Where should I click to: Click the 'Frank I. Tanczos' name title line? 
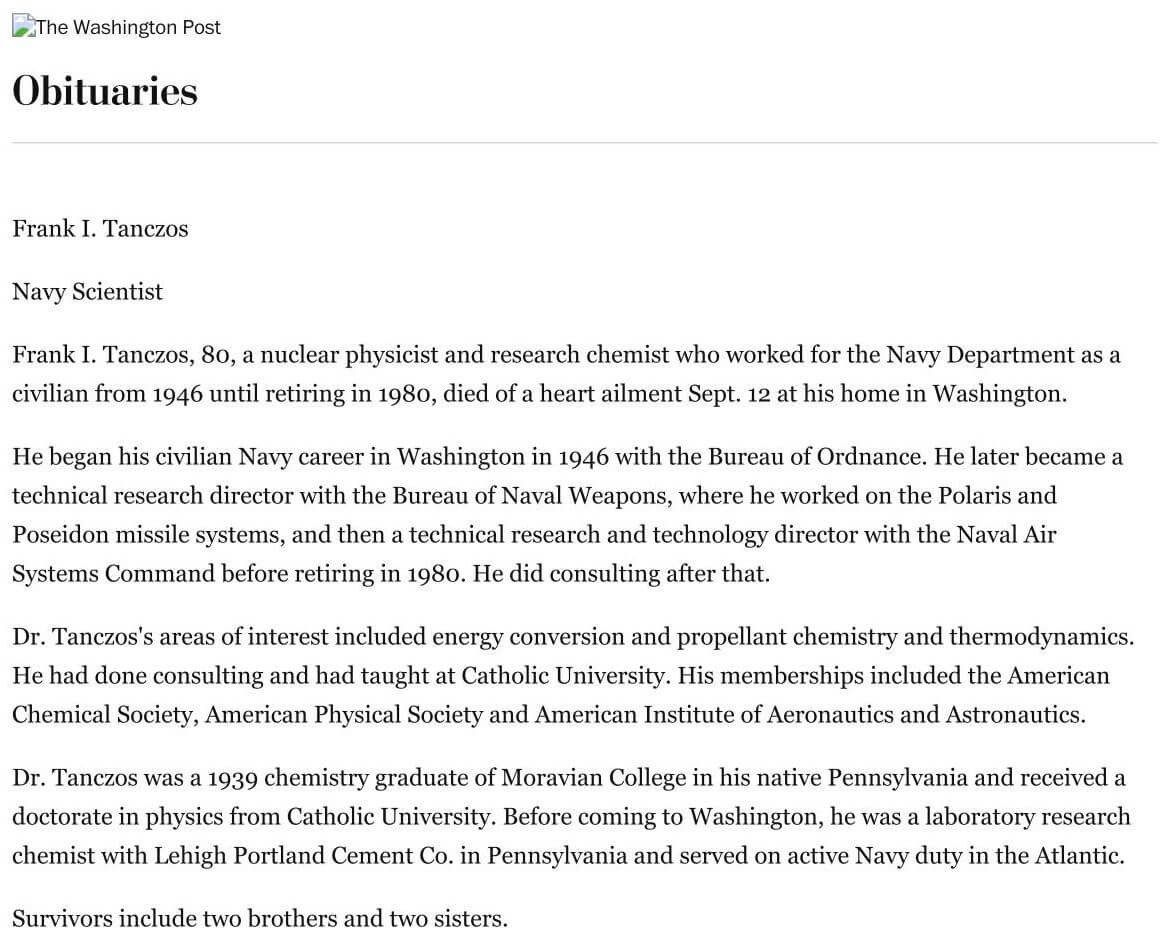(101, 229)
